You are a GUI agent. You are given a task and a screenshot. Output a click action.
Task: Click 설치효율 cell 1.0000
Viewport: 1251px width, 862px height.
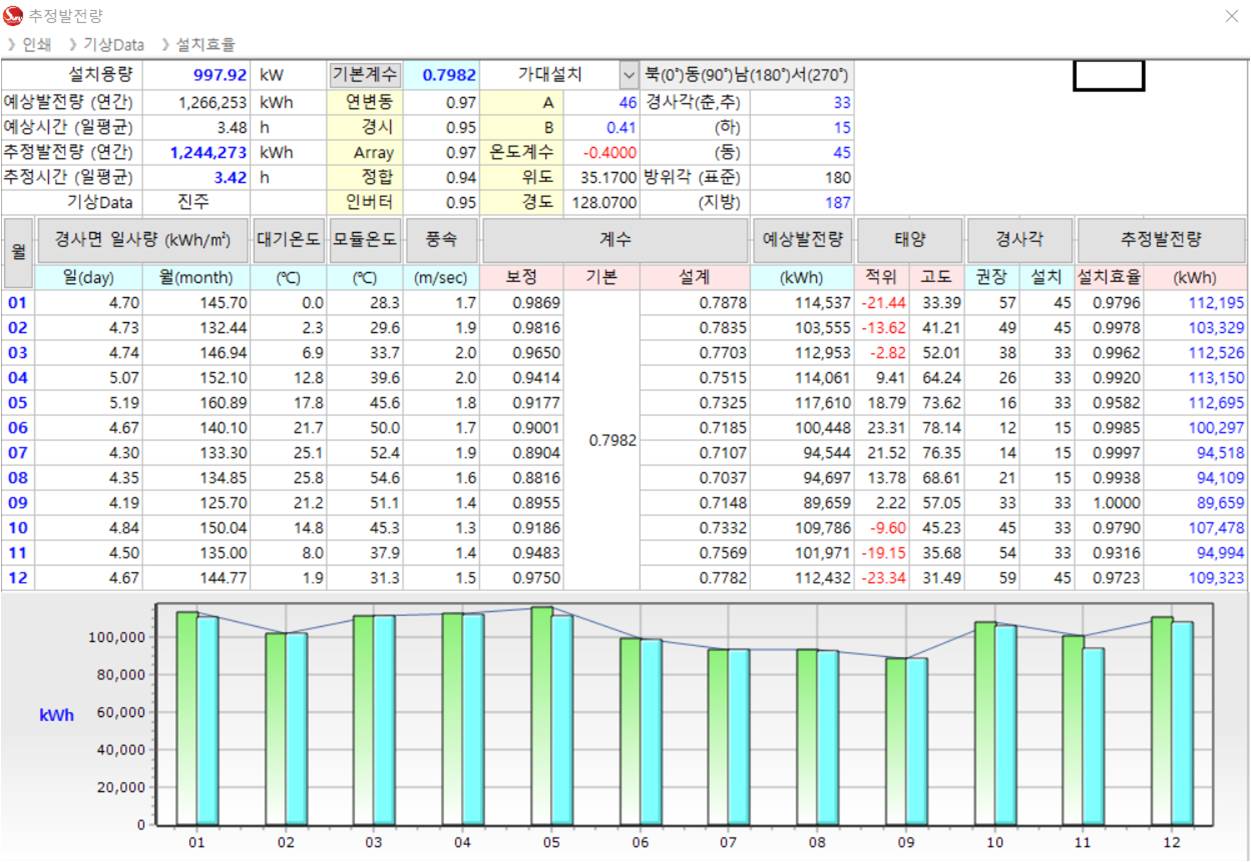pyautogui.click(x=1110, y=503)
